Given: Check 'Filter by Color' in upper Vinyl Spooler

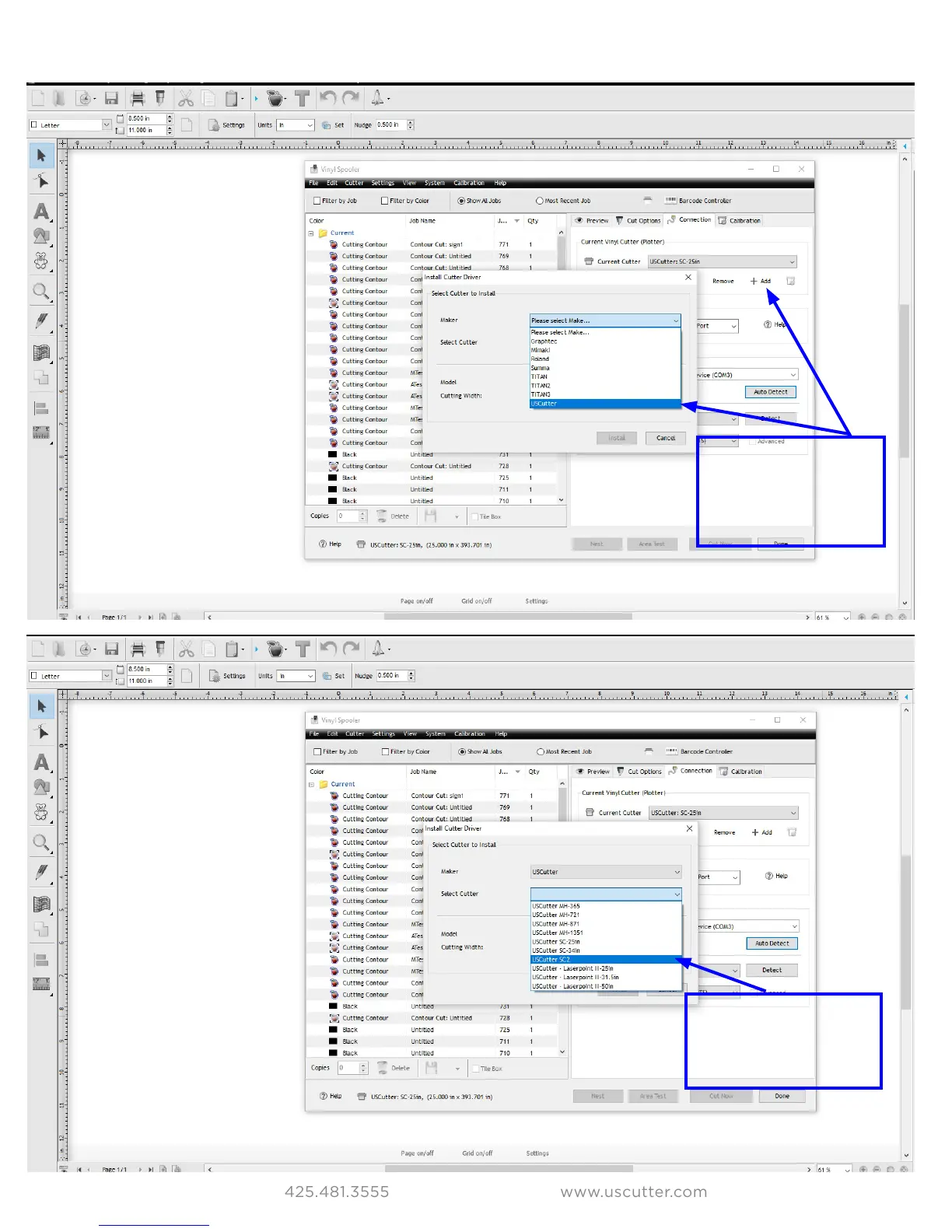Looking at the screenshot, I should (384, 201).
